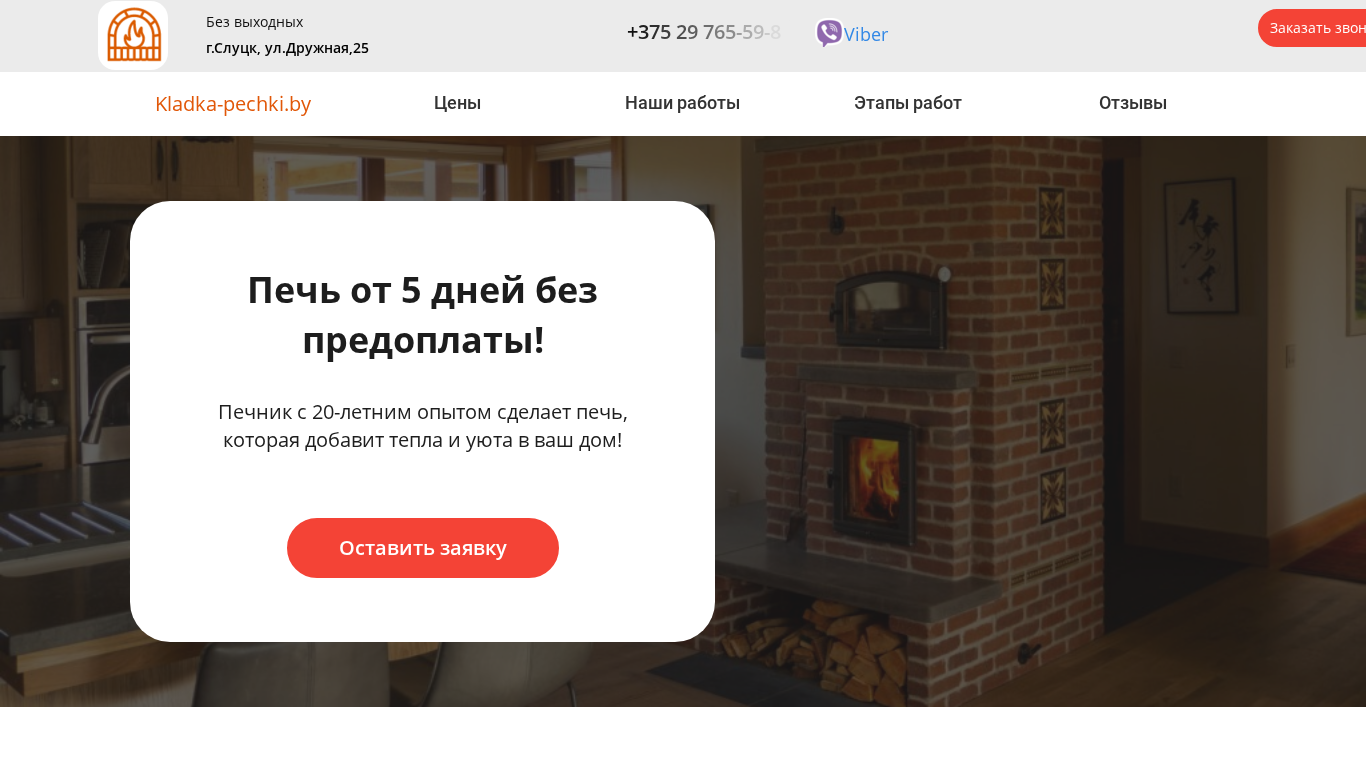Select the 'Этапы работ' menu item
The width and height of the screenshot is (1366, 768).
(908, 103)
